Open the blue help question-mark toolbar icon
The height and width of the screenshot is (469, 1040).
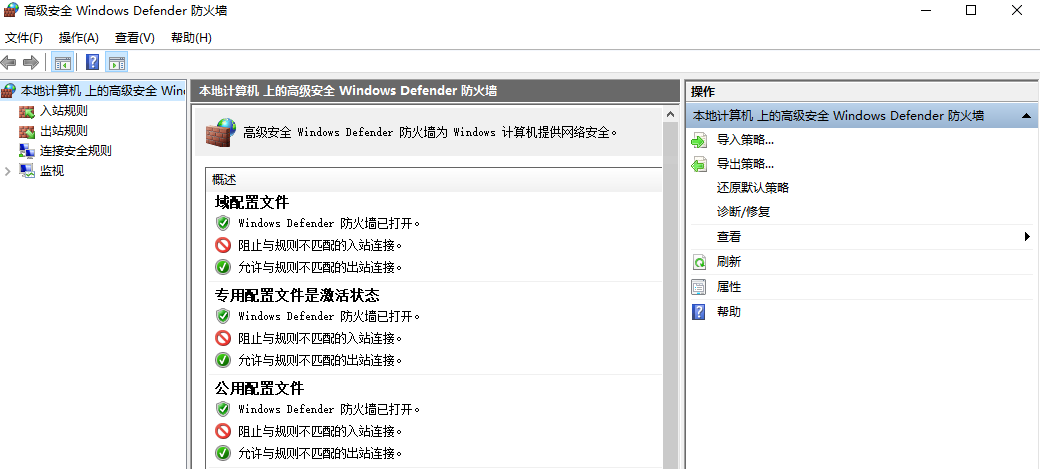coord(93,62)
